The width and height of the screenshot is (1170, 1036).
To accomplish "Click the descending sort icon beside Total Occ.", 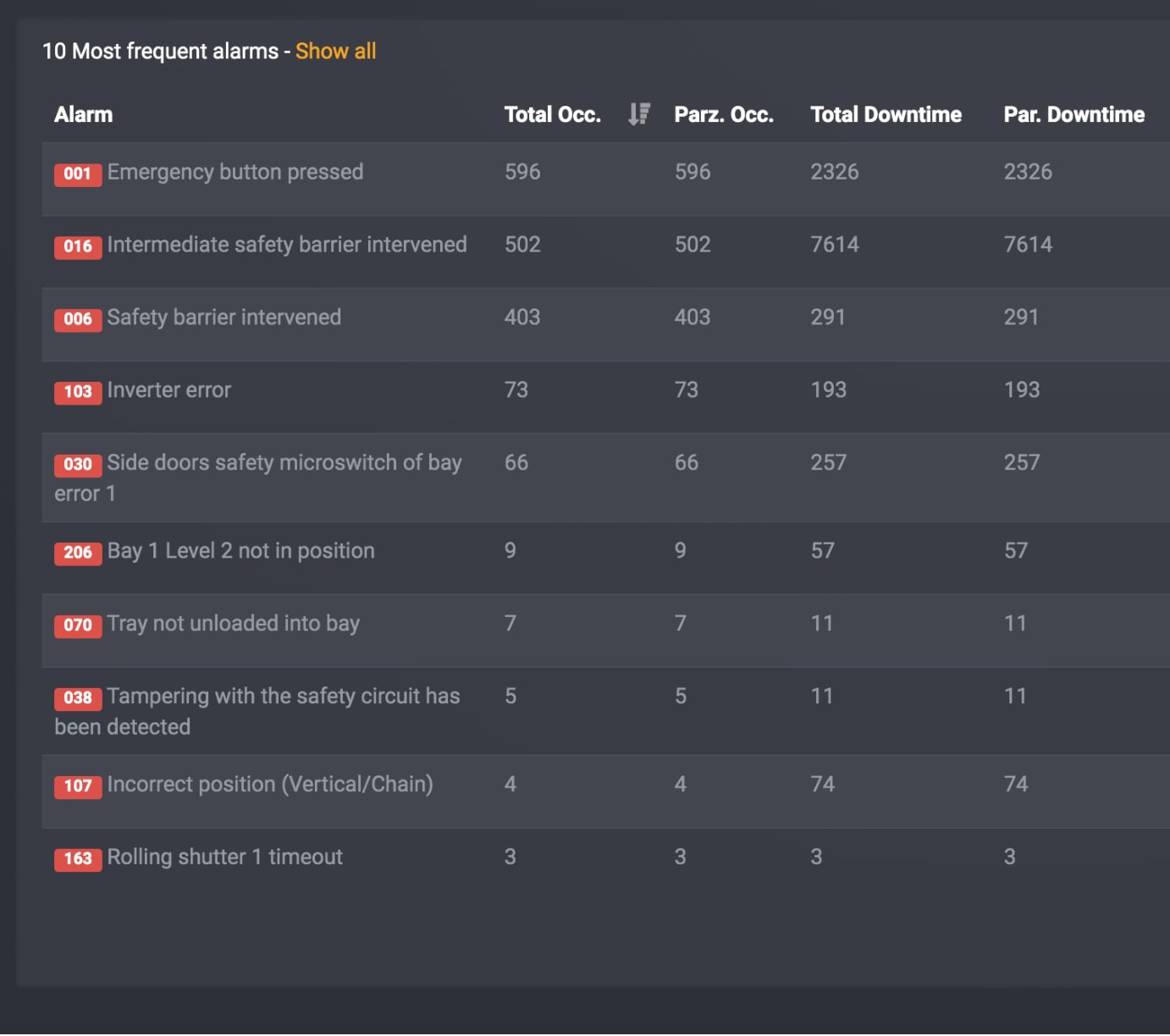I will click(x=639, y=114).
